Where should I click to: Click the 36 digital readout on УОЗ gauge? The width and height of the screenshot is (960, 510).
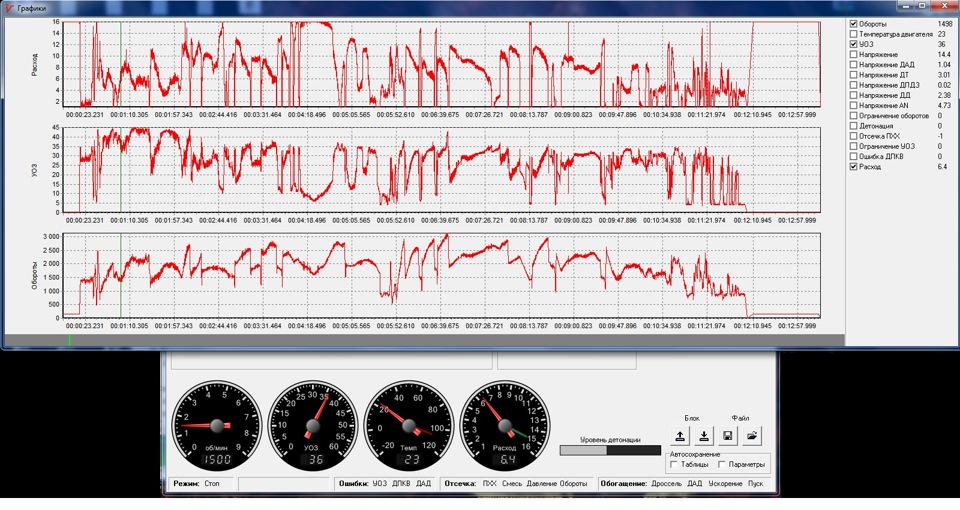point(315,460)
